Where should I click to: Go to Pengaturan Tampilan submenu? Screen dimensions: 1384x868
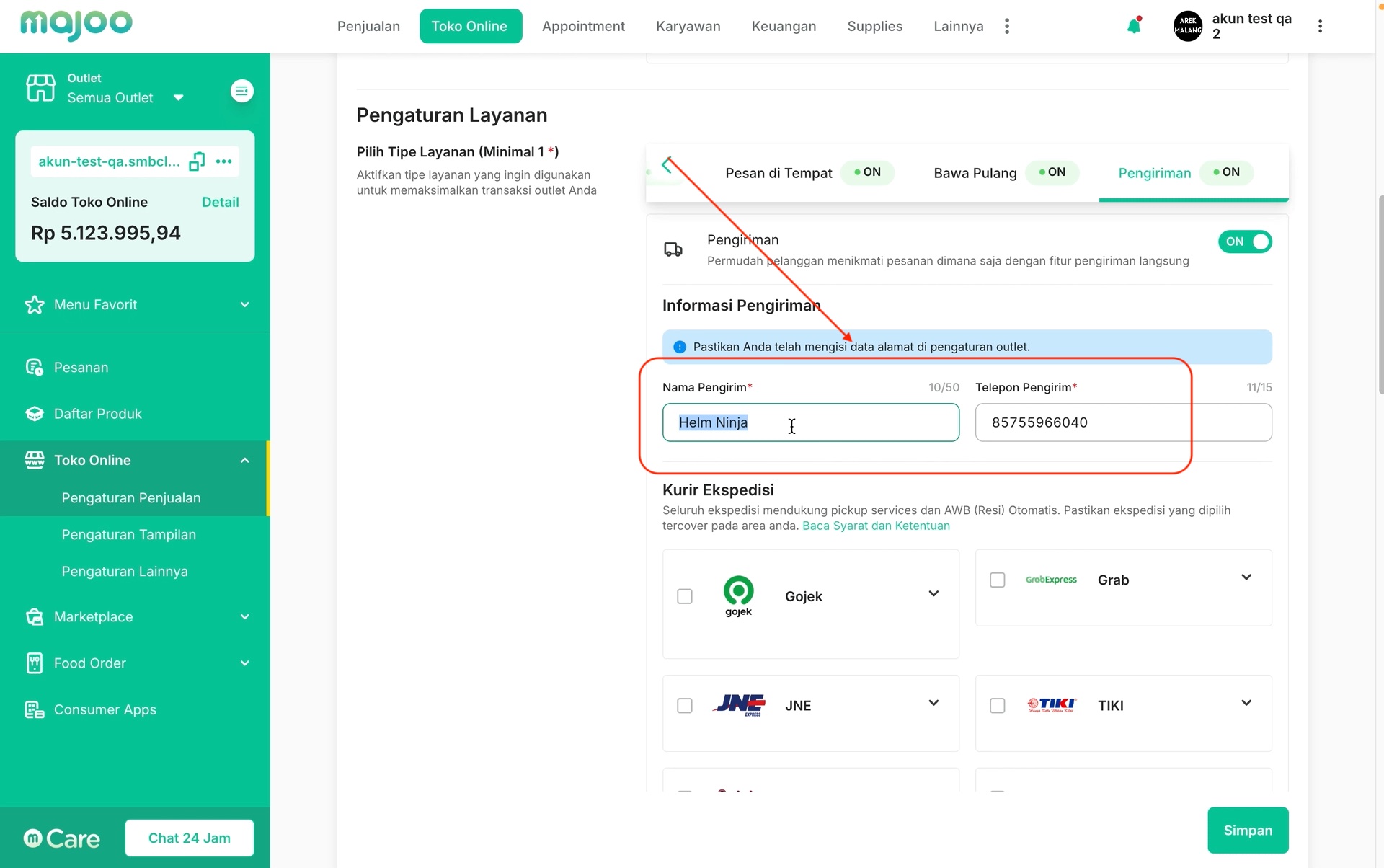pyautogui.click(x=129, y=535)
